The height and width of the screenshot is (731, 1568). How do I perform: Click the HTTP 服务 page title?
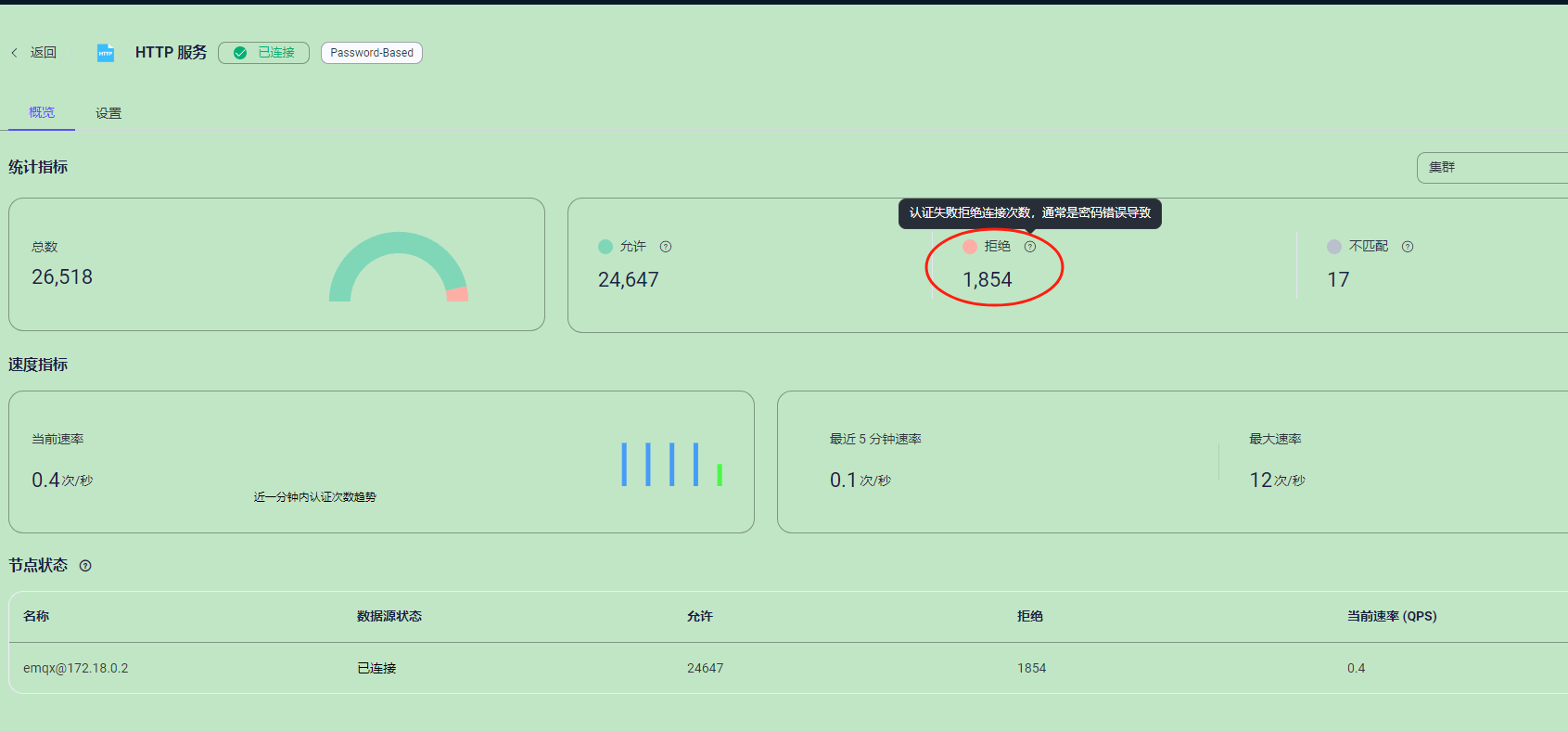[x=172, y=53]
